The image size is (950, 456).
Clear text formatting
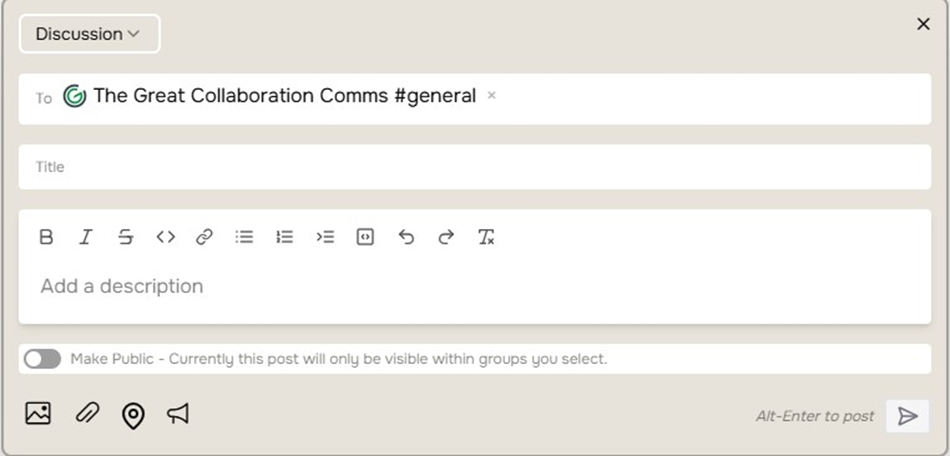coord(486,237)
